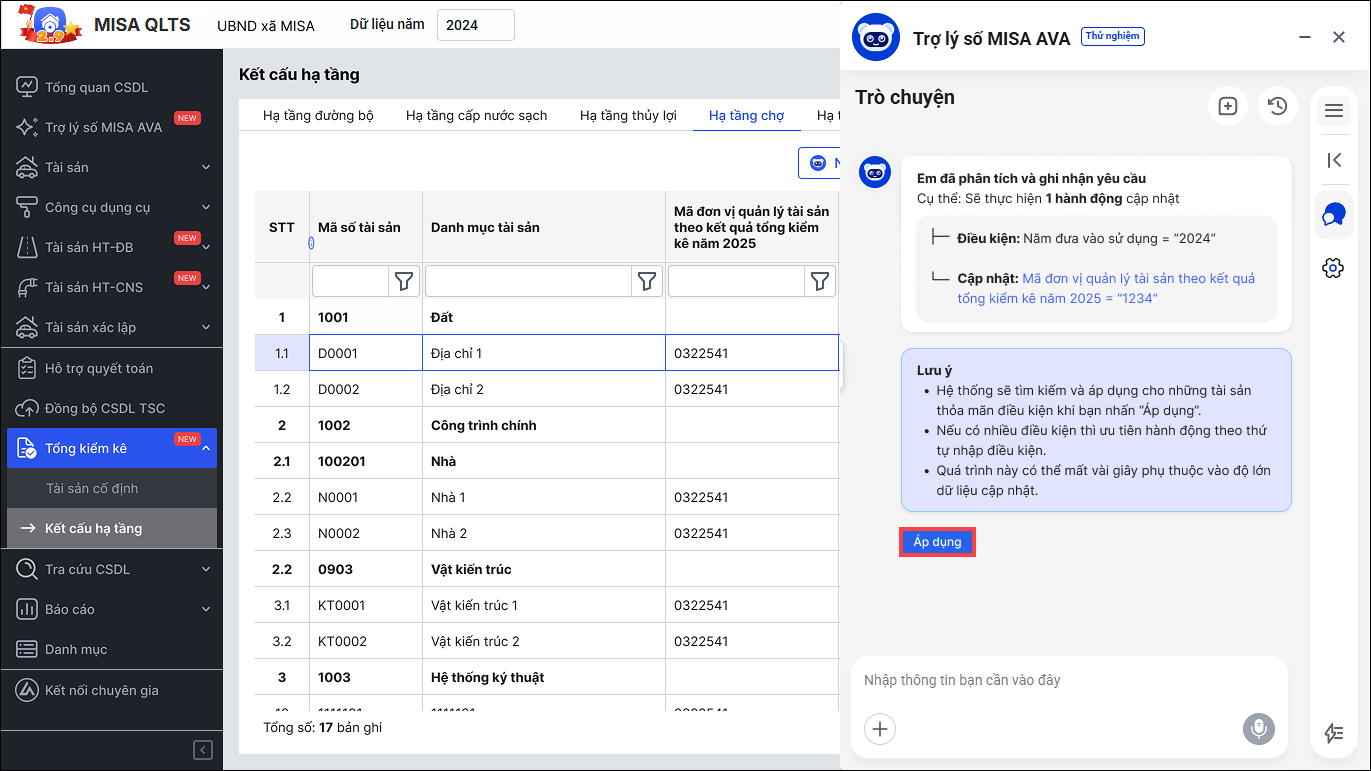Switch to Hạ tầng thủy lợi tab

628,115
